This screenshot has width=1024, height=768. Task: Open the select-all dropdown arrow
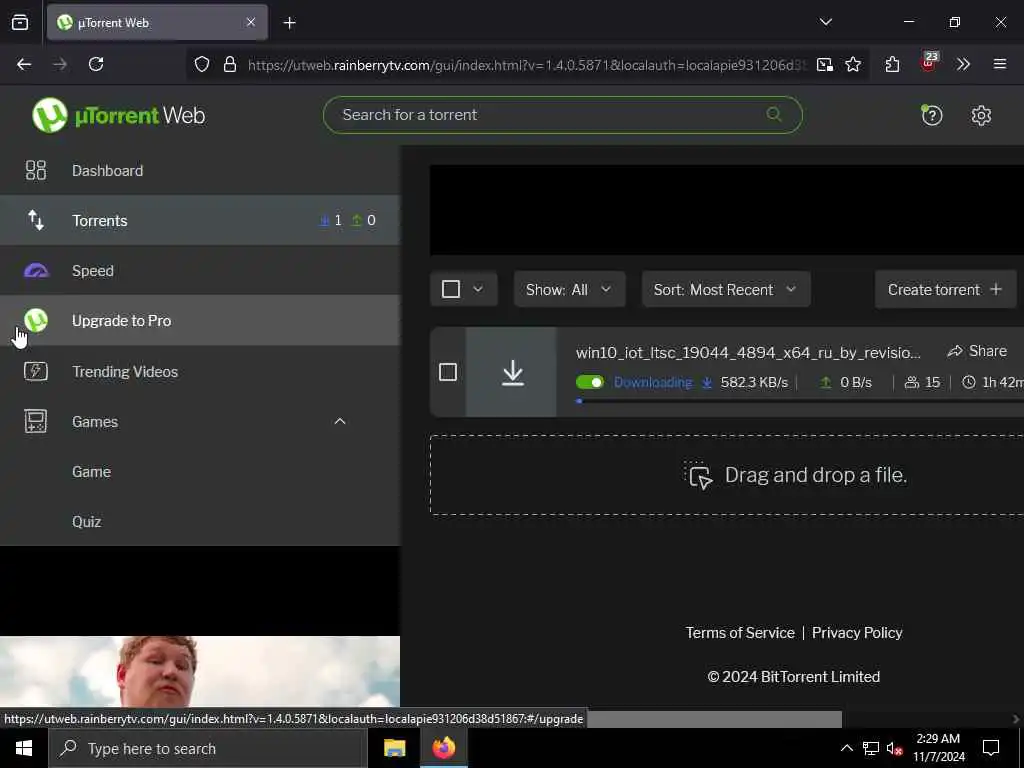[478, 289]
